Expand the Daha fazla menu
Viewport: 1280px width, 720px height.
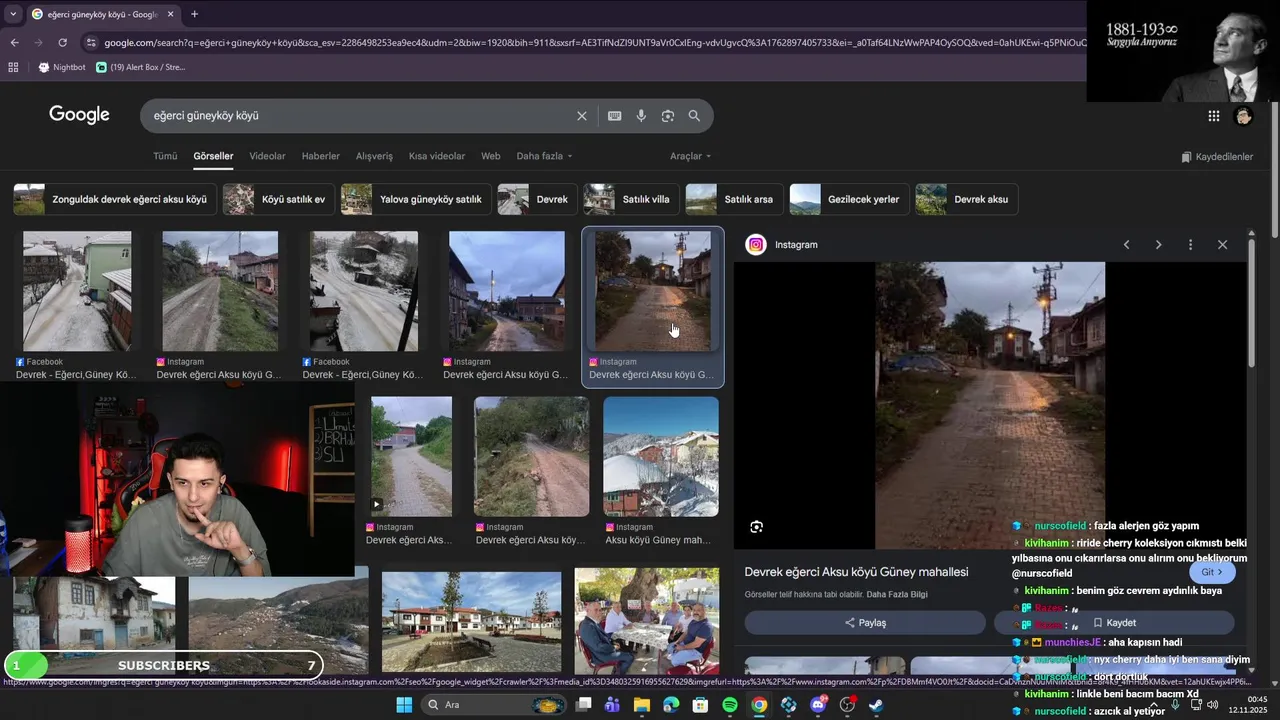[x=544, y=156]
